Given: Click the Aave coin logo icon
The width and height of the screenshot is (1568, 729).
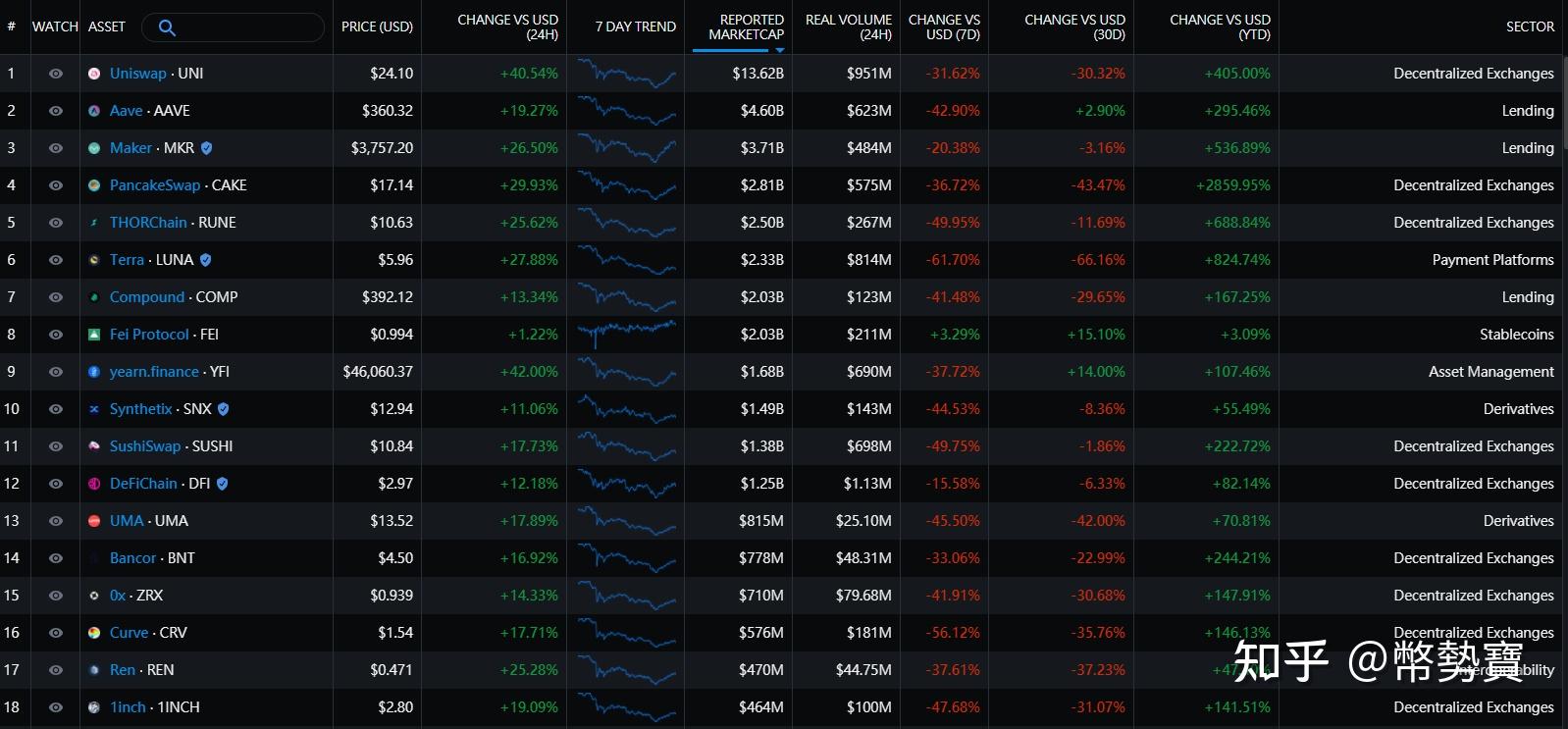Looking at the screenshot, I should (x=94, y=111).
